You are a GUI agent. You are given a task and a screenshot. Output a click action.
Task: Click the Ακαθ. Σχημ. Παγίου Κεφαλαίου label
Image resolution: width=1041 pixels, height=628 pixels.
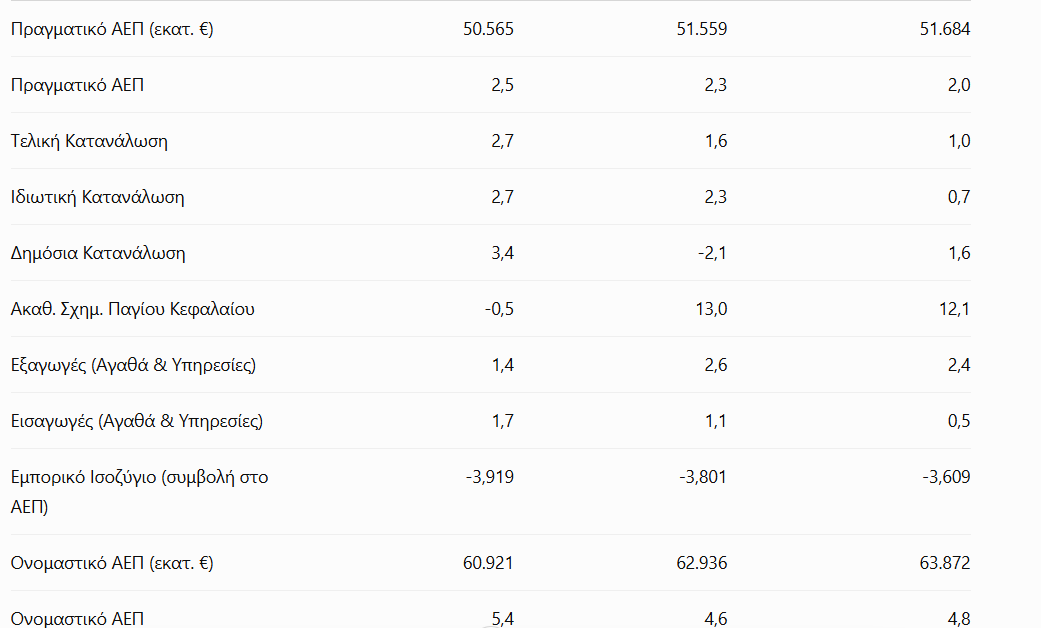point(133,309)
